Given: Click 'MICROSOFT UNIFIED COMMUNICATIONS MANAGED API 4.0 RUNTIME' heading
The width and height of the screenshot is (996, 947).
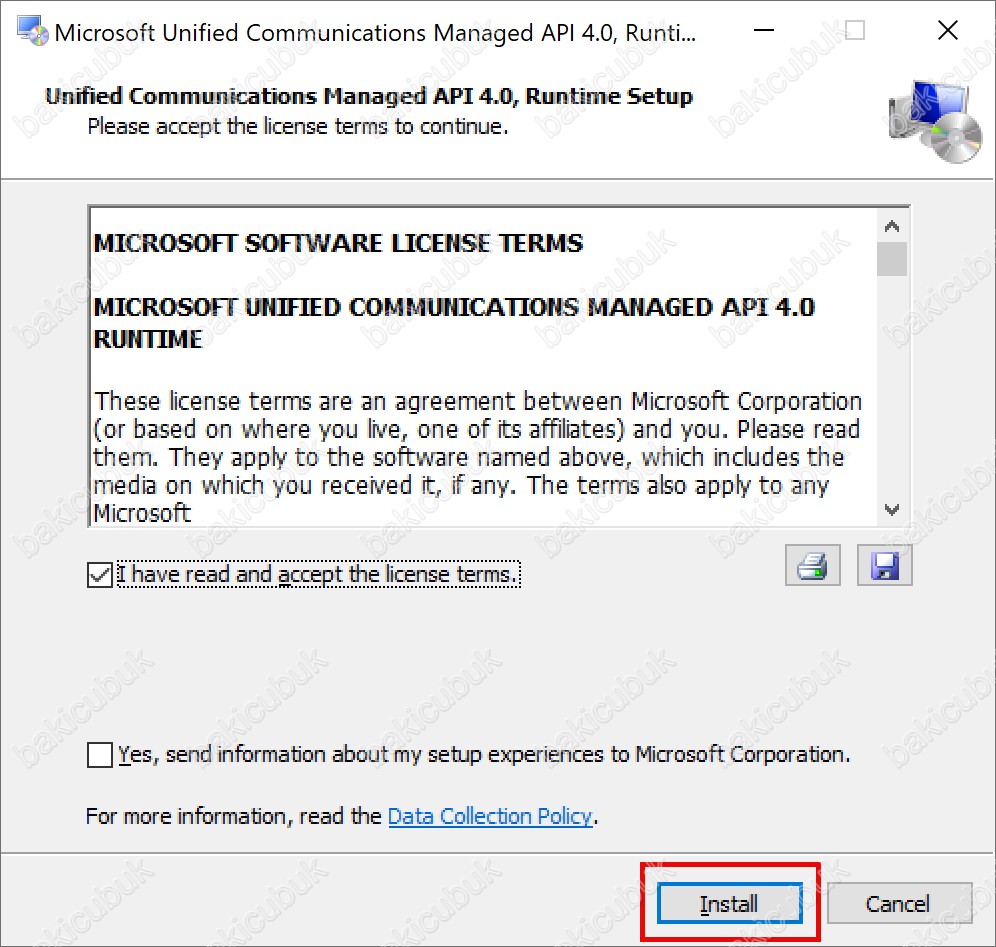Looking at the screenshot, I should pyautogui.click(x=454, y=323).
